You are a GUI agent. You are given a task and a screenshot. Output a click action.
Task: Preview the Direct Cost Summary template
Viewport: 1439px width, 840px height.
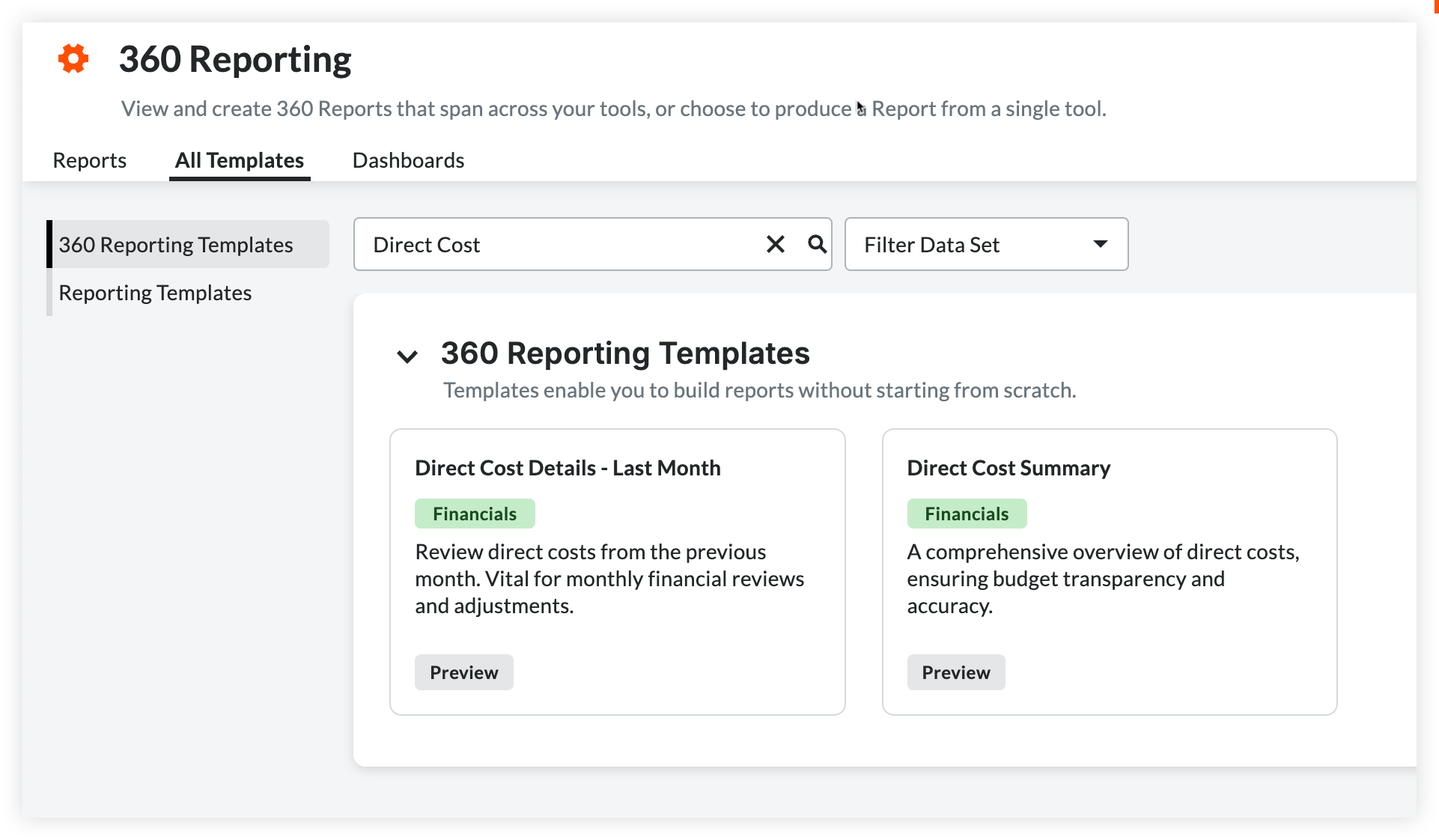pos(955,672)
